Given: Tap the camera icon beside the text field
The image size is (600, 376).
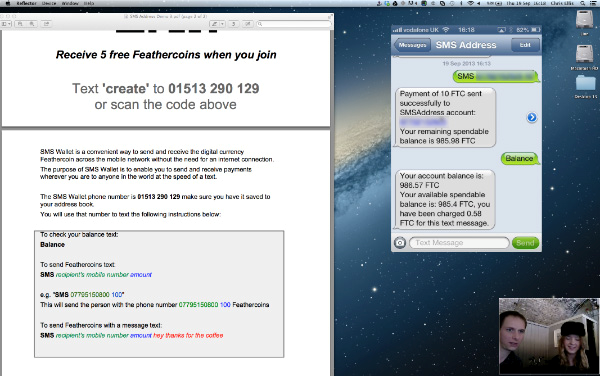Looking at the screenshot, I should pyautogui.click(x=400, y=243).
